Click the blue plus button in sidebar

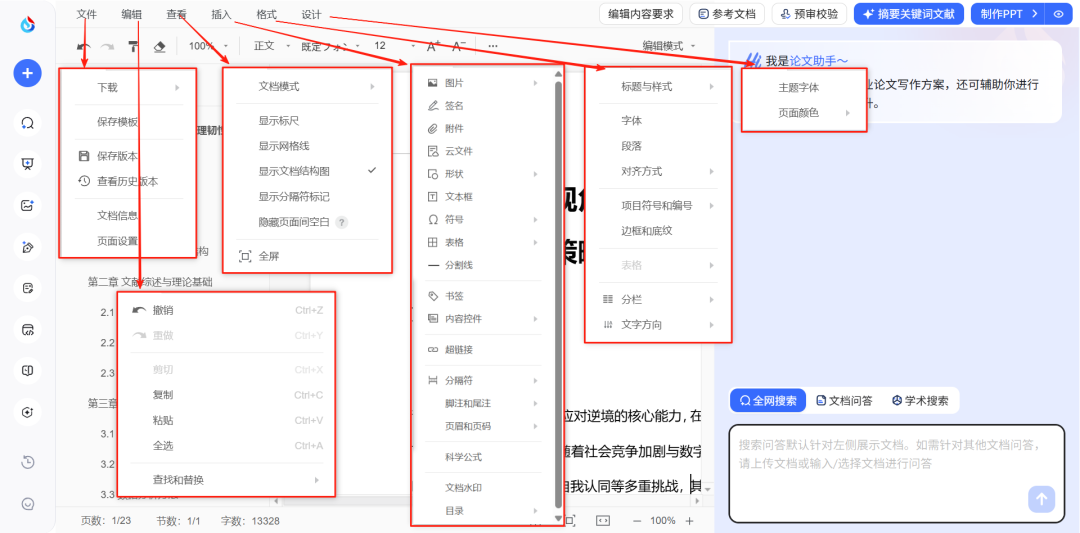[27, 73]
